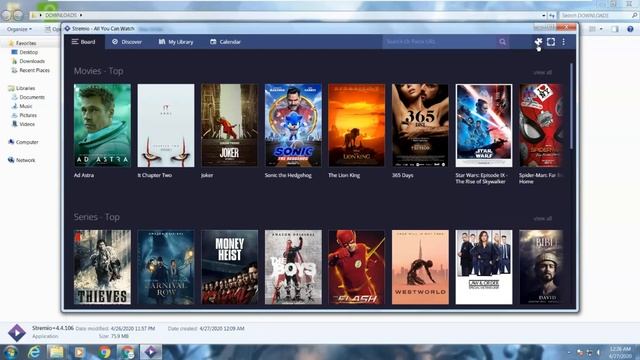Click the Stremio application icon in details pane
640x360 pixels.
point(17,333)
